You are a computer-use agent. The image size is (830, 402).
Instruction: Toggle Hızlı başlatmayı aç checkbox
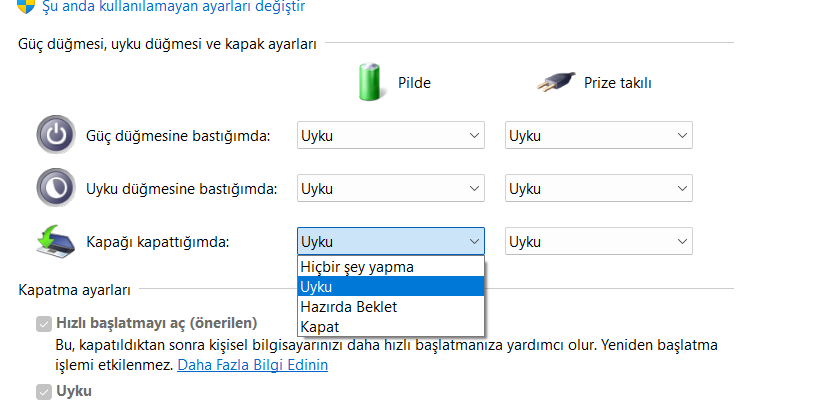[x=43, y=324]
